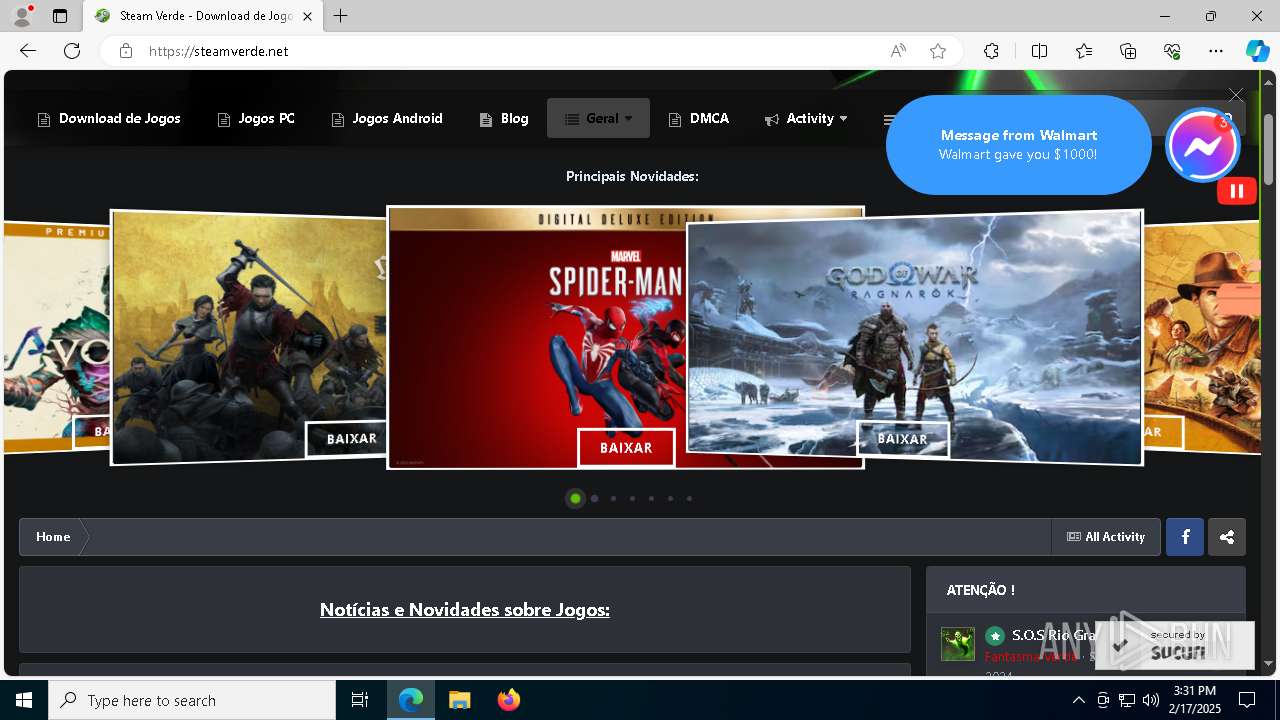The width and height of the screenshot is (1280, 720).
Task: Show hidden system tray icons
Action: [x=1078, y=700]
